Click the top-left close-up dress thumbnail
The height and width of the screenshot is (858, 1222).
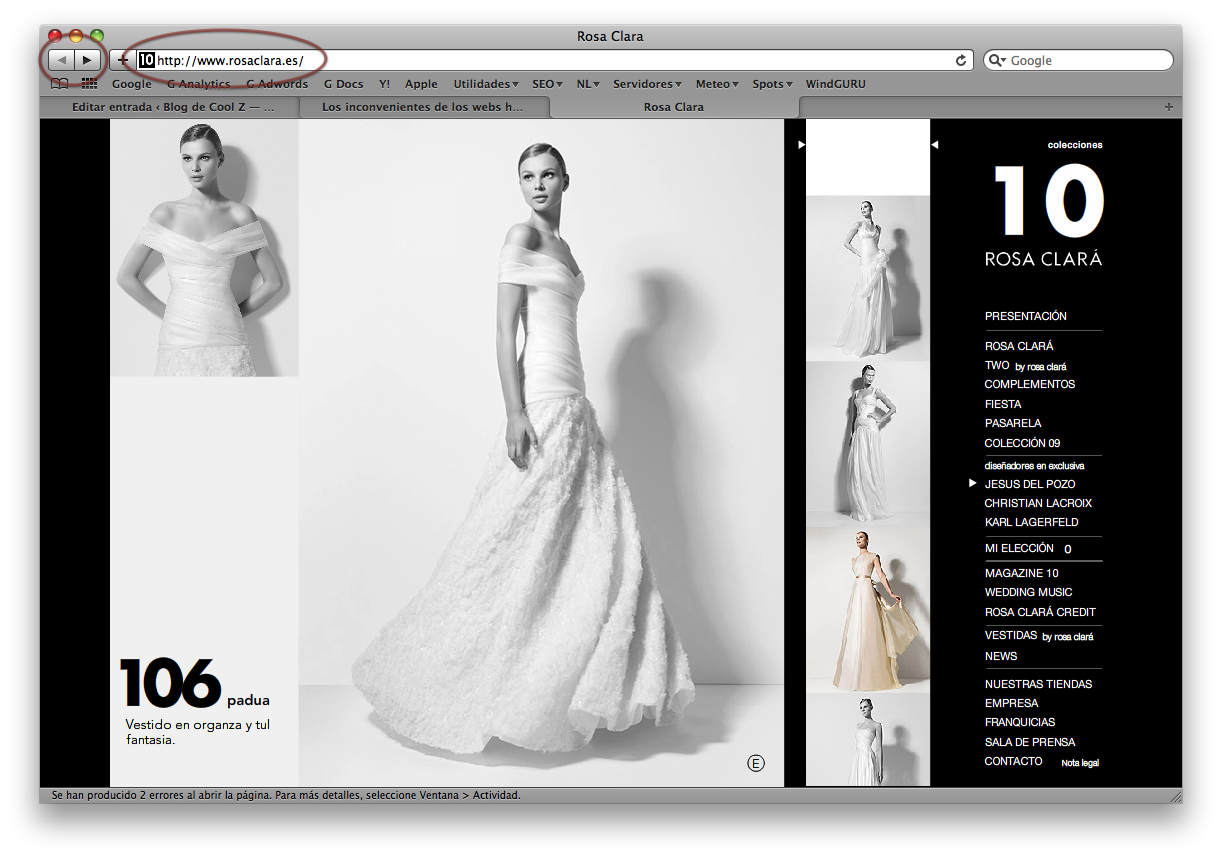[x=204, y=248]
